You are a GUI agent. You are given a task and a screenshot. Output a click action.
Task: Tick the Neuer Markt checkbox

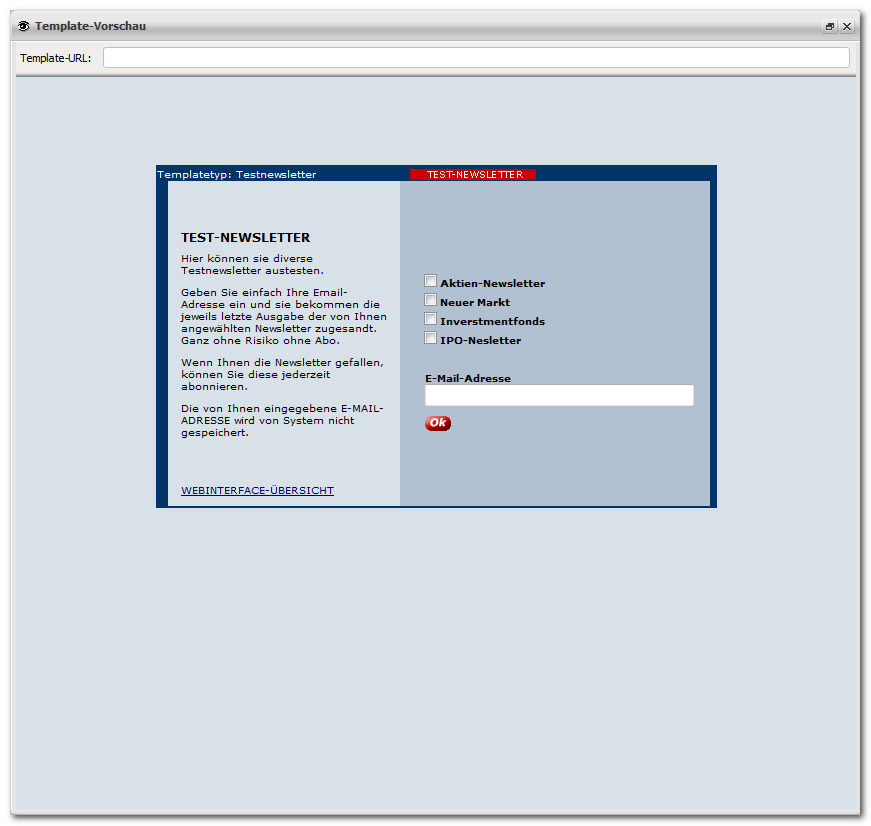(431, 300)
